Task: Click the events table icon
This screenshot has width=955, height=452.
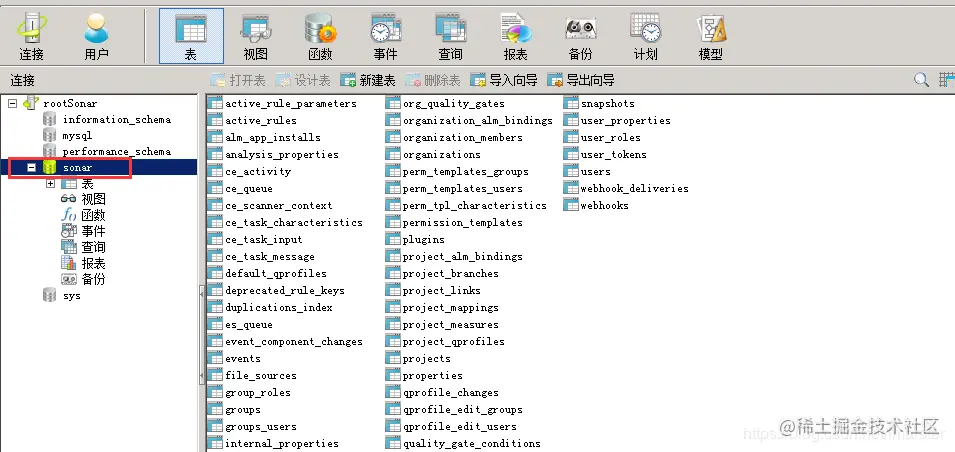Action: (216, 358)
